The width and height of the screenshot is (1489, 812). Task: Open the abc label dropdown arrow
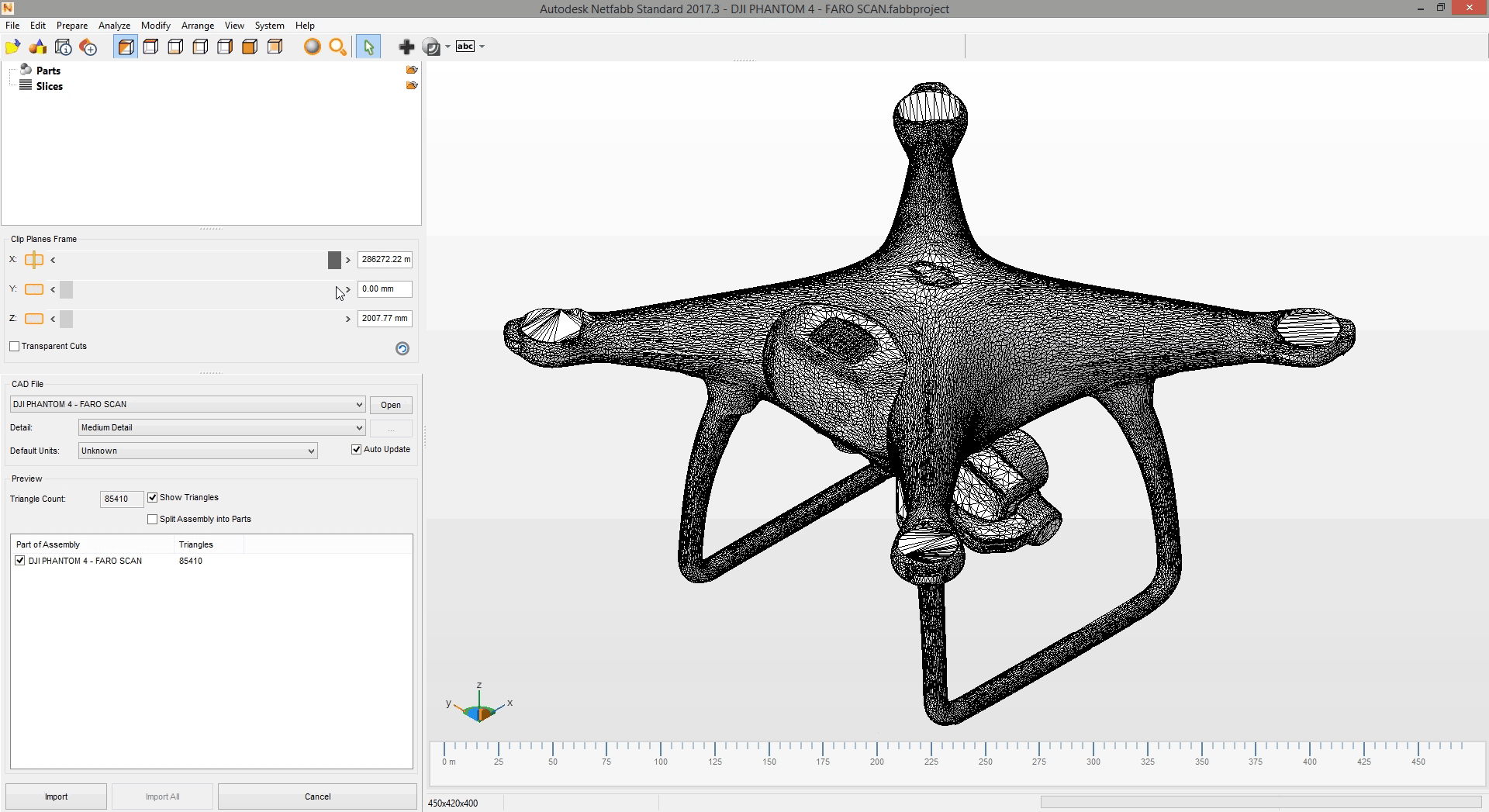point(482,47)
